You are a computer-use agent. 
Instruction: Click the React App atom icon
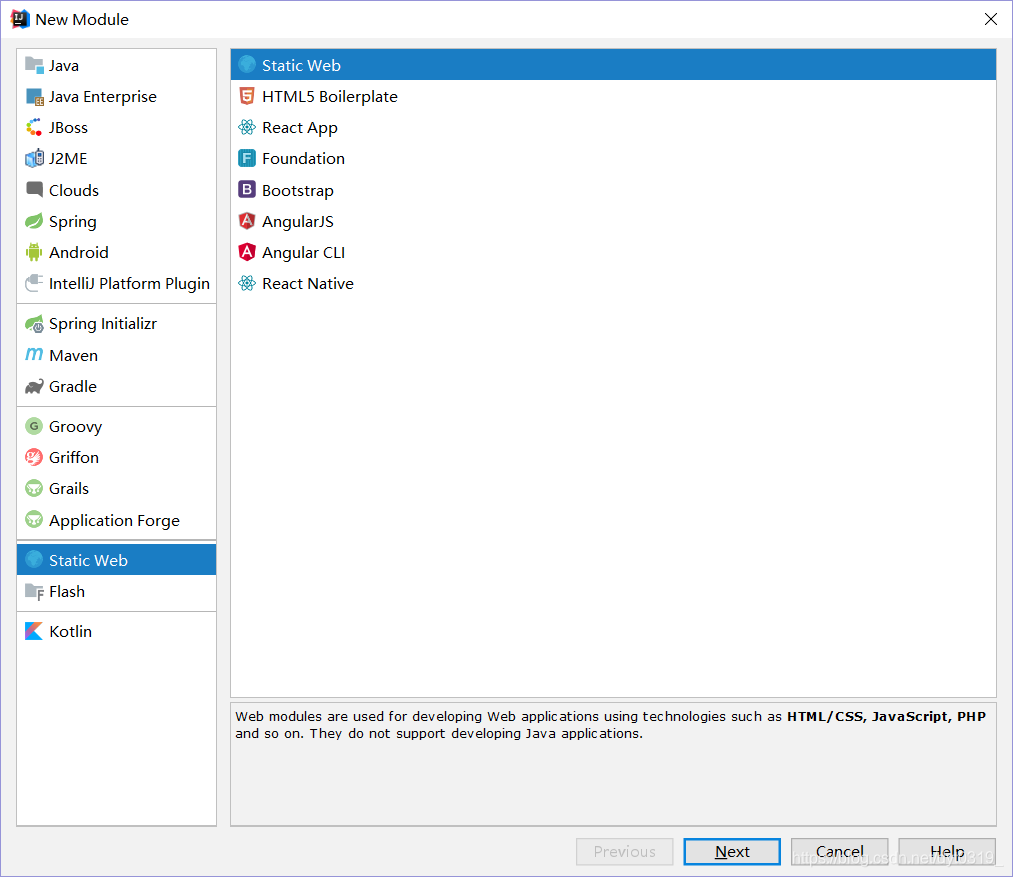coord(247,127)
